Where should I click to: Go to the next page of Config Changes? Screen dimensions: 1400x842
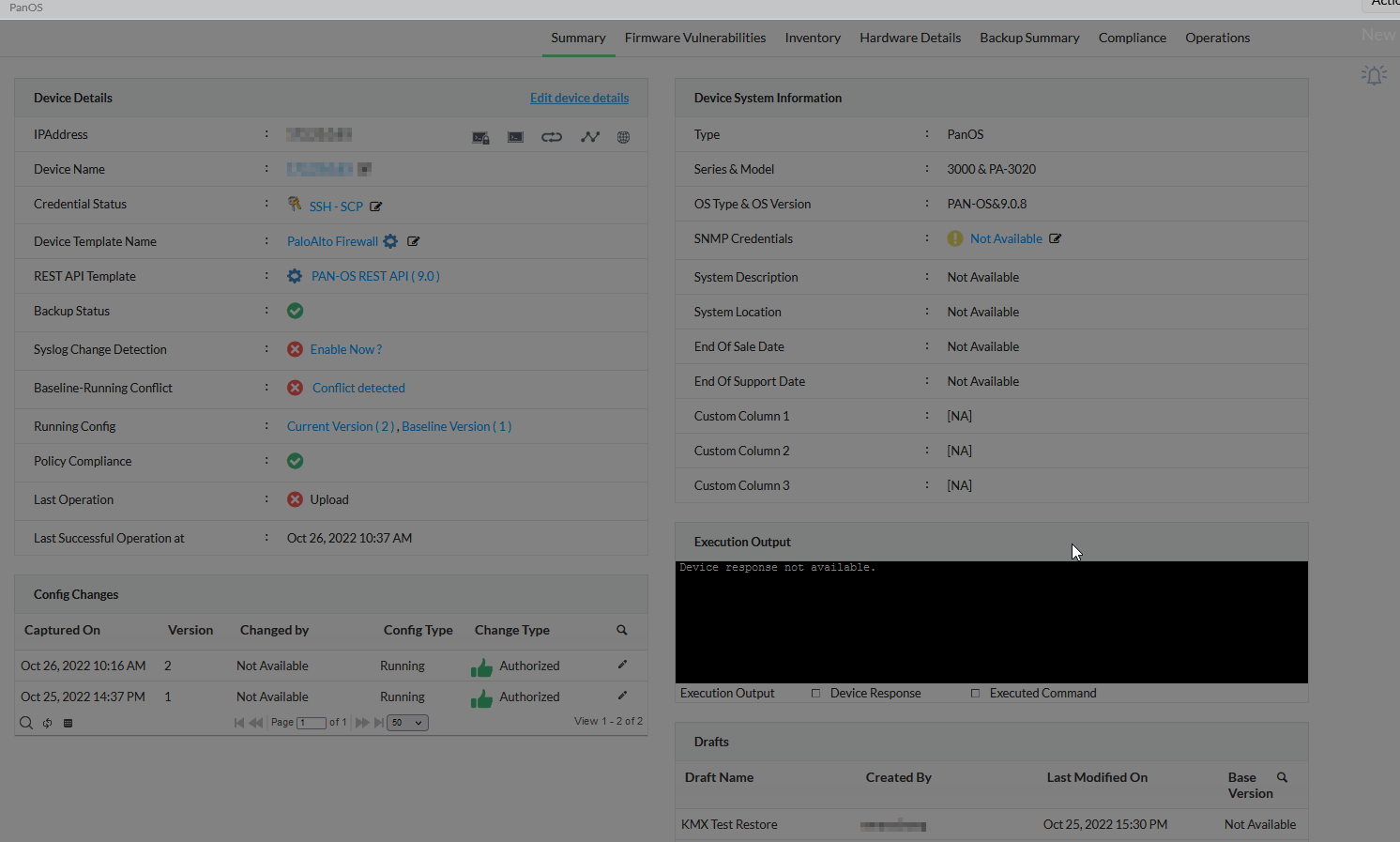coord(362,723)
